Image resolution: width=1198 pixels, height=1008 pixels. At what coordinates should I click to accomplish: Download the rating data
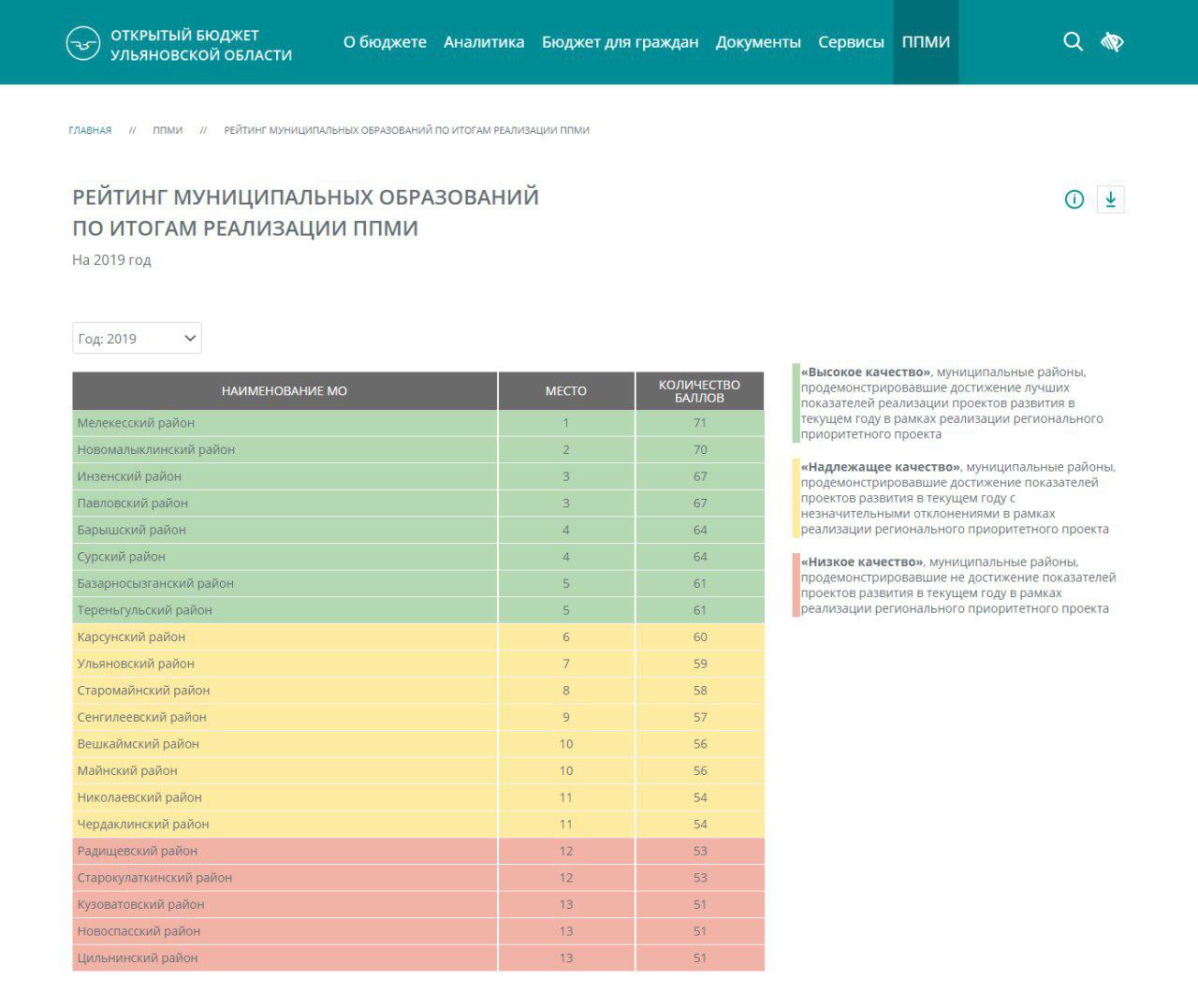pyautogui.click(x=1110, y=199)
